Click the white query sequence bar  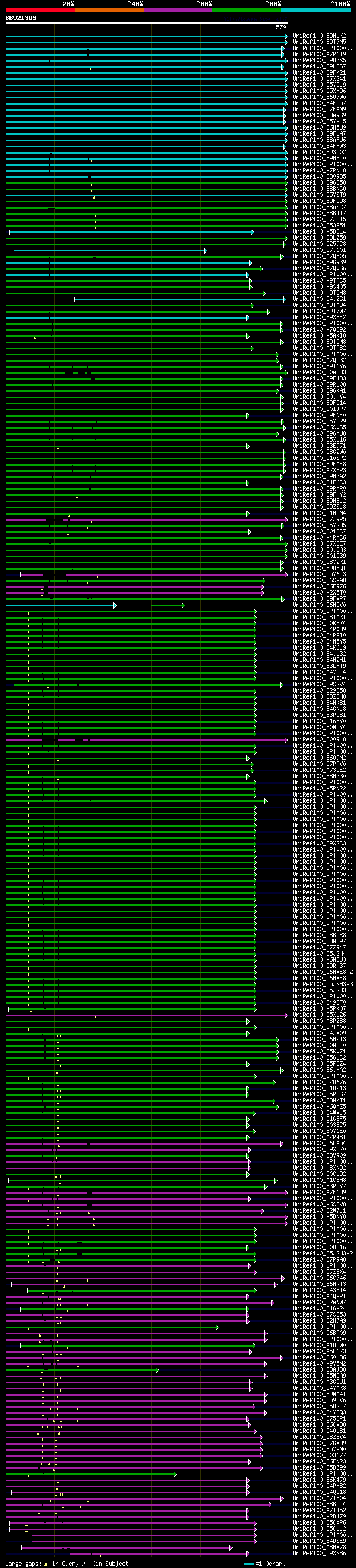[147, 23]
